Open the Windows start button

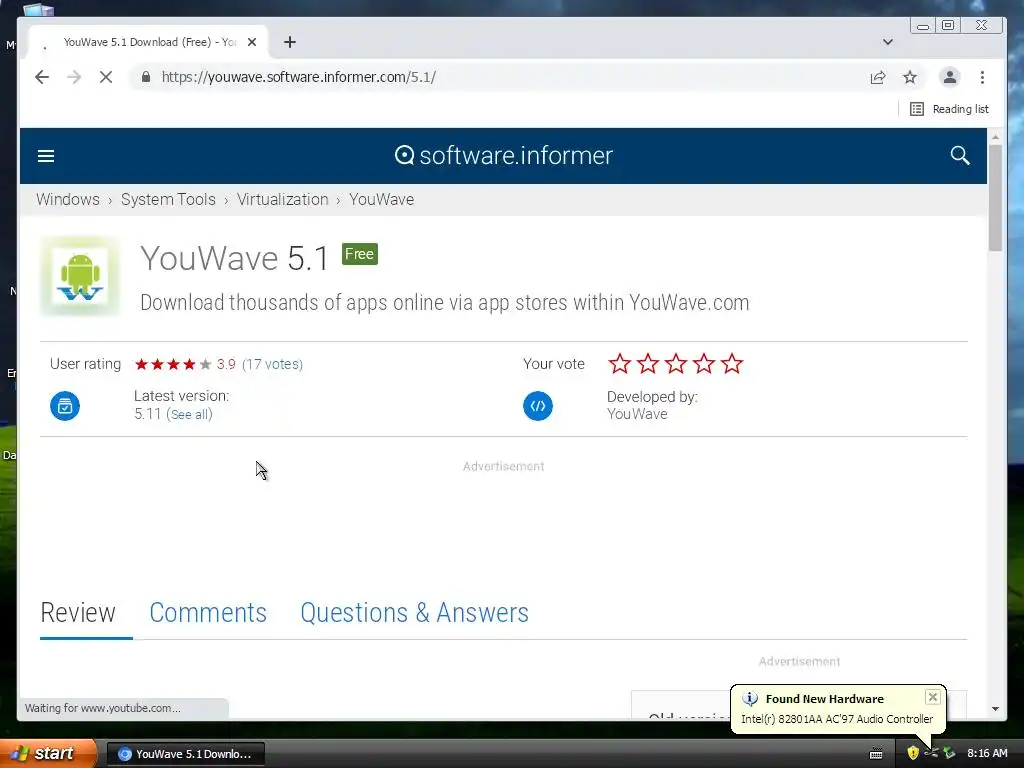point(48,753)
